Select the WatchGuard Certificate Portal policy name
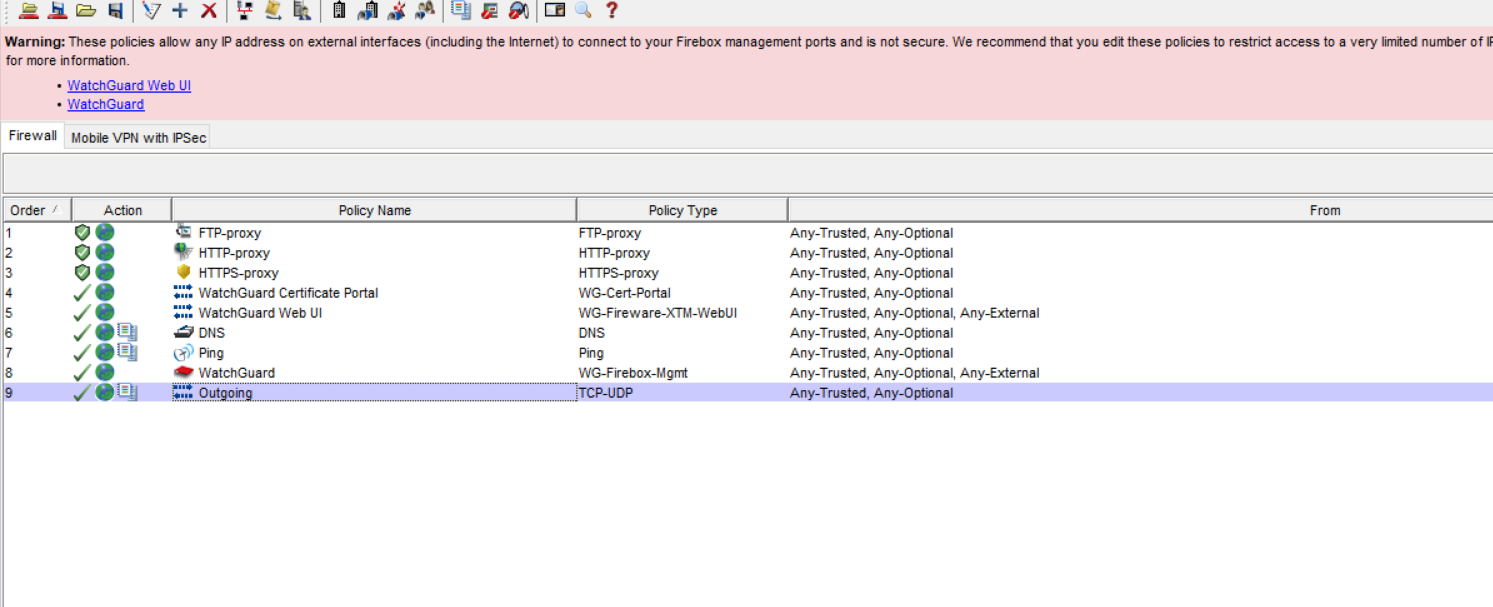Viewport: 1493px width, 607px height. (288, 293)
